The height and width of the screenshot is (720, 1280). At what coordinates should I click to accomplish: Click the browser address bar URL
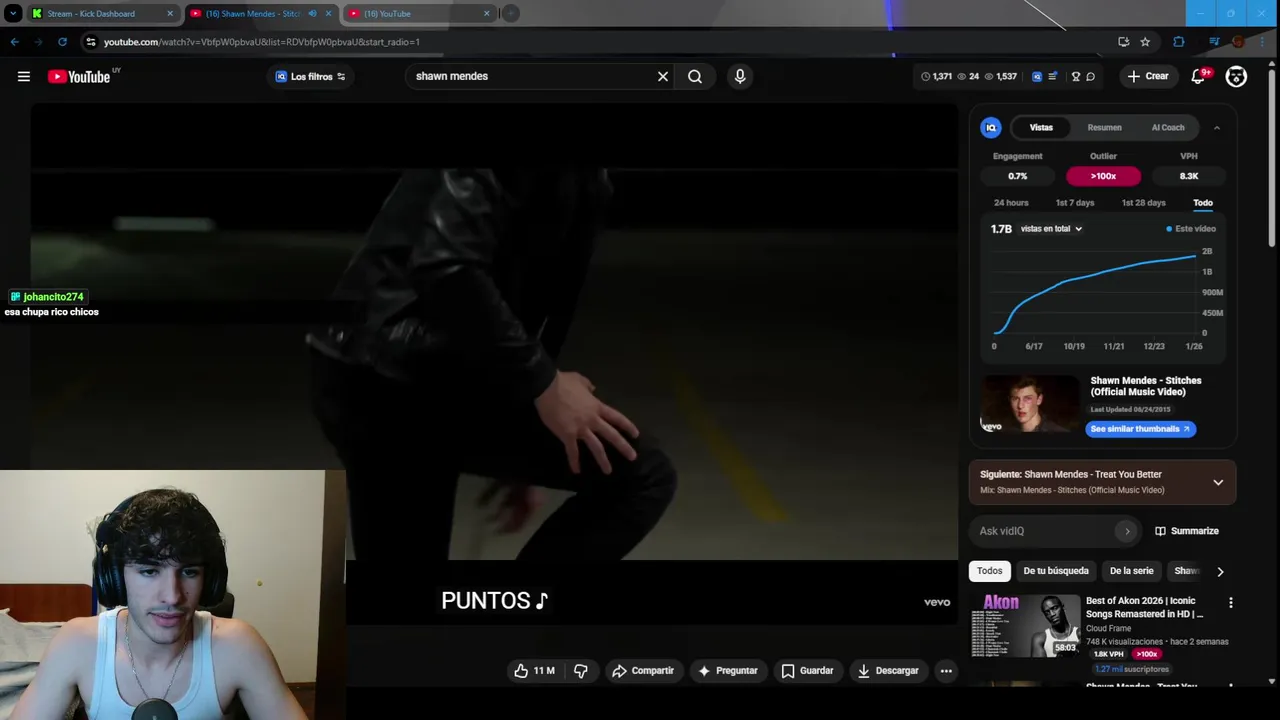(262, 42)
